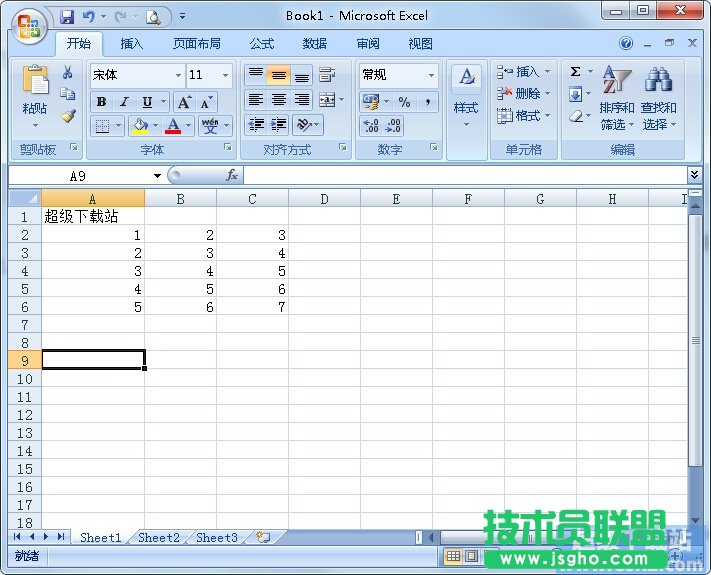Increase cell indent
711x575 pixels.
(278, 125)
